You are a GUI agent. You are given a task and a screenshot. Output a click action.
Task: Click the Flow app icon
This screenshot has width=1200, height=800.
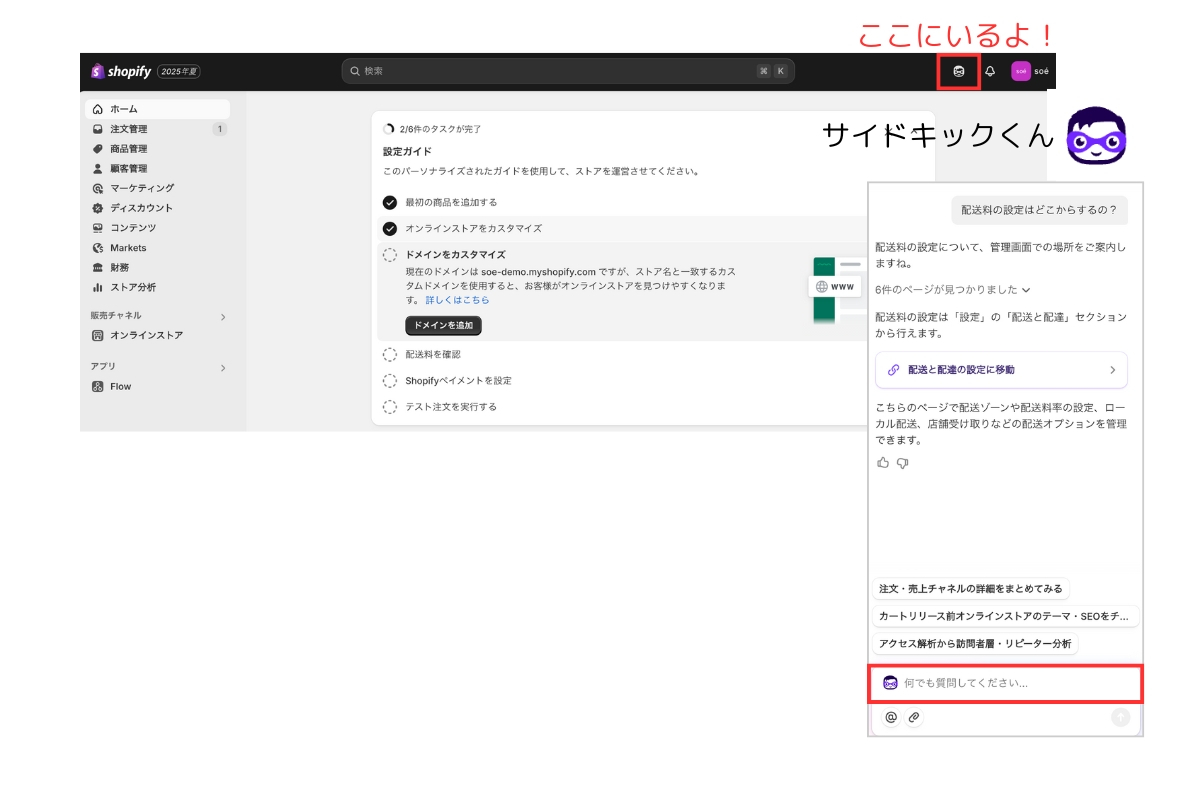pyautogui.click(x=98, y=386)
